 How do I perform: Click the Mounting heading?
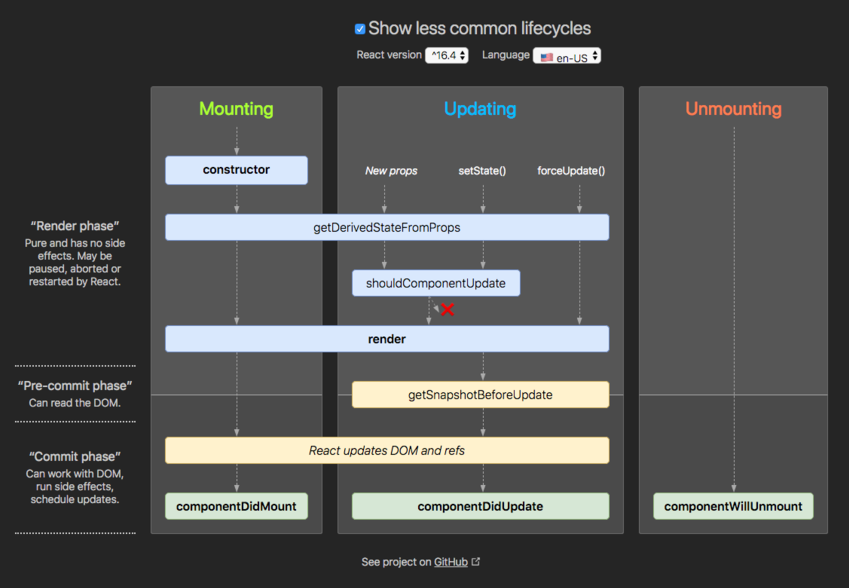tap(236, 109)
